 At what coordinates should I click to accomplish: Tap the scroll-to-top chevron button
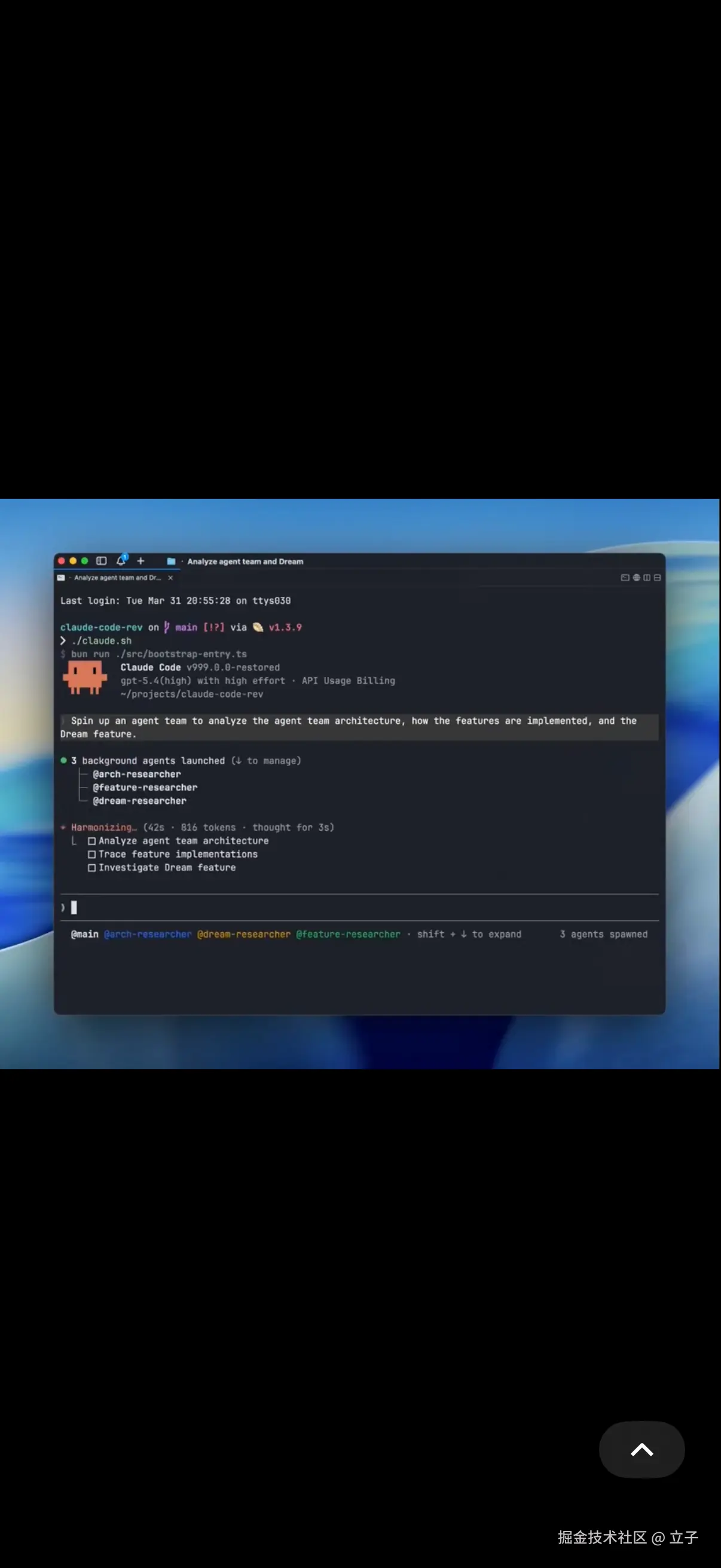[642, 1450]
